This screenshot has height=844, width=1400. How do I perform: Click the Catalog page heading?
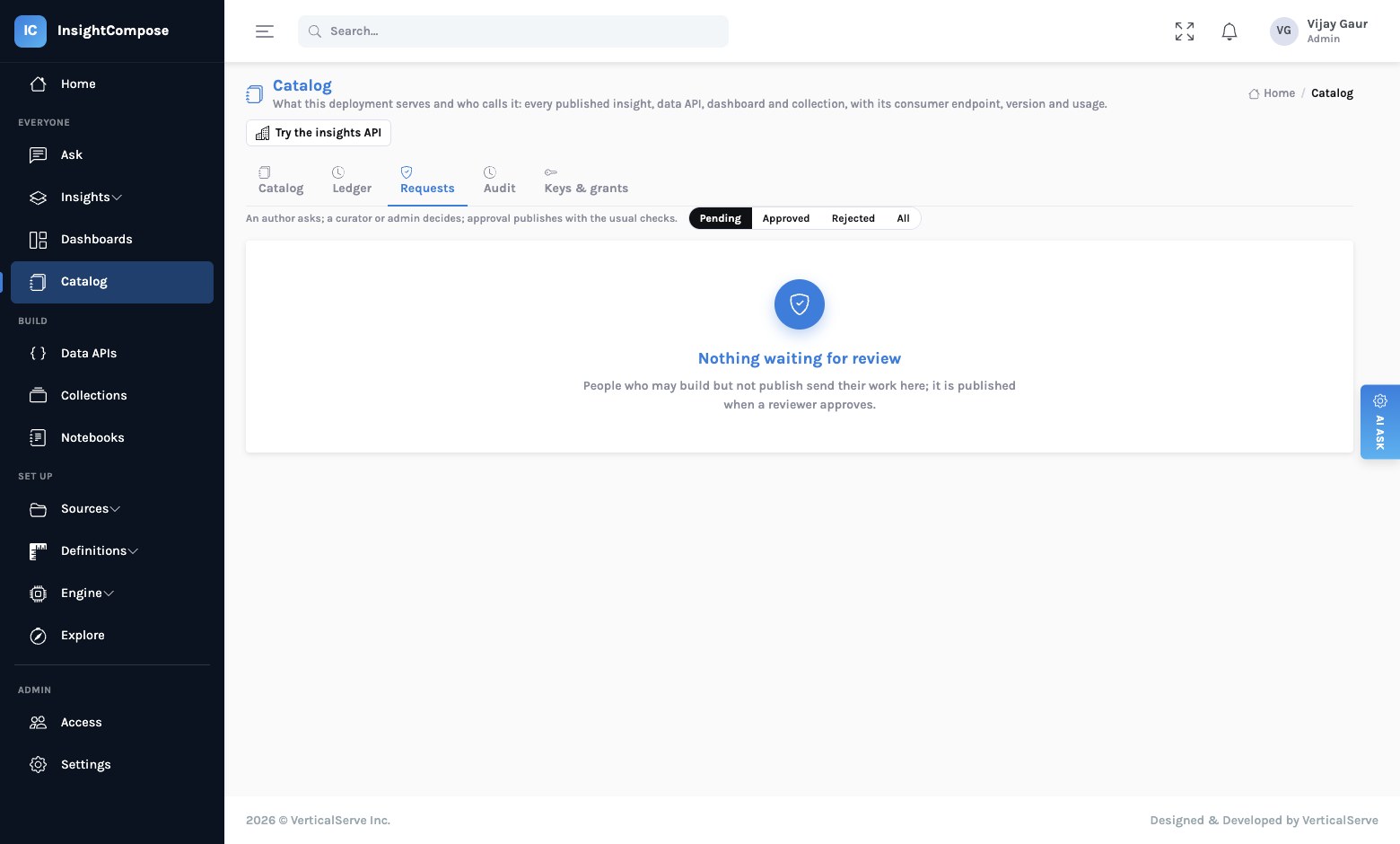302,85
